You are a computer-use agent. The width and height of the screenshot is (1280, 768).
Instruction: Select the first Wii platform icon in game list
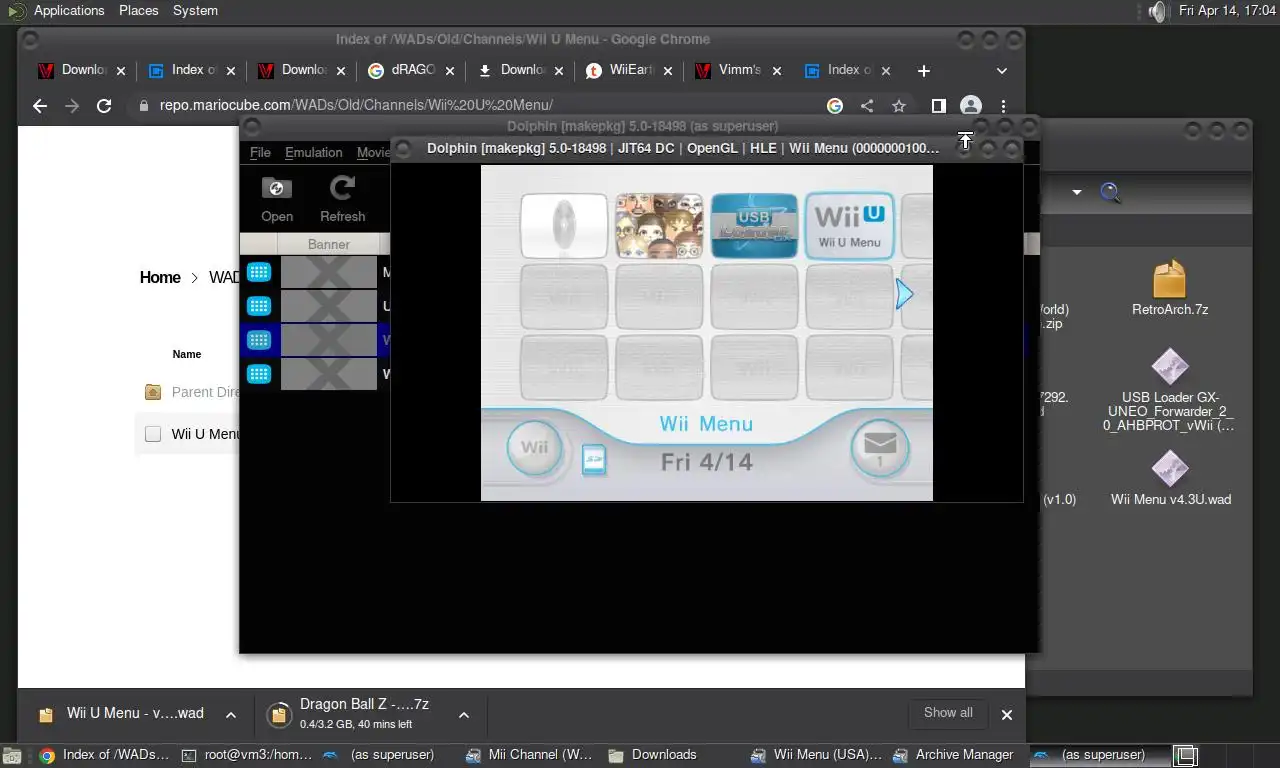(x=259, y=272)
